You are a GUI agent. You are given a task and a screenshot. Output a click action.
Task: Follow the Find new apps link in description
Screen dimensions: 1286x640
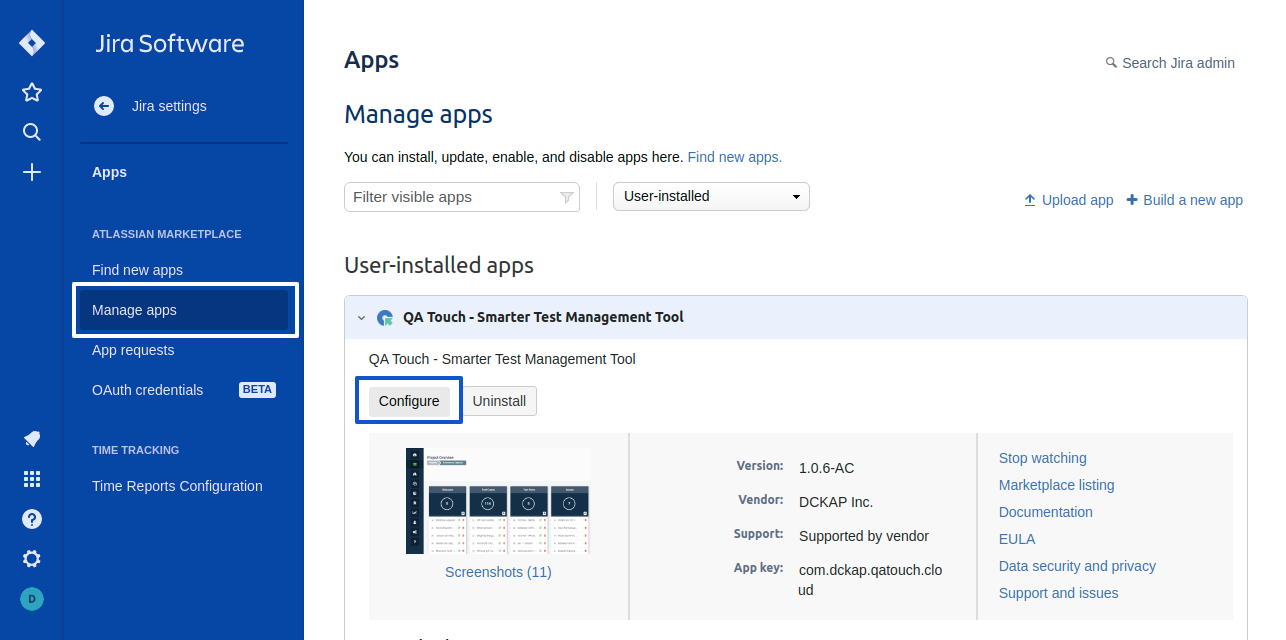click(735, 157)
